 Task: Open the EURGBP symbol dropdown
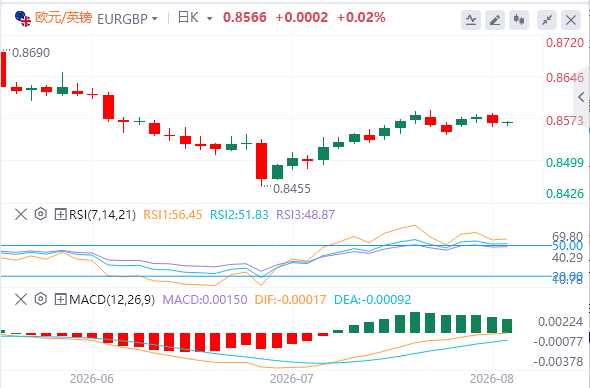pyautogui.click(x=127, y=19)
